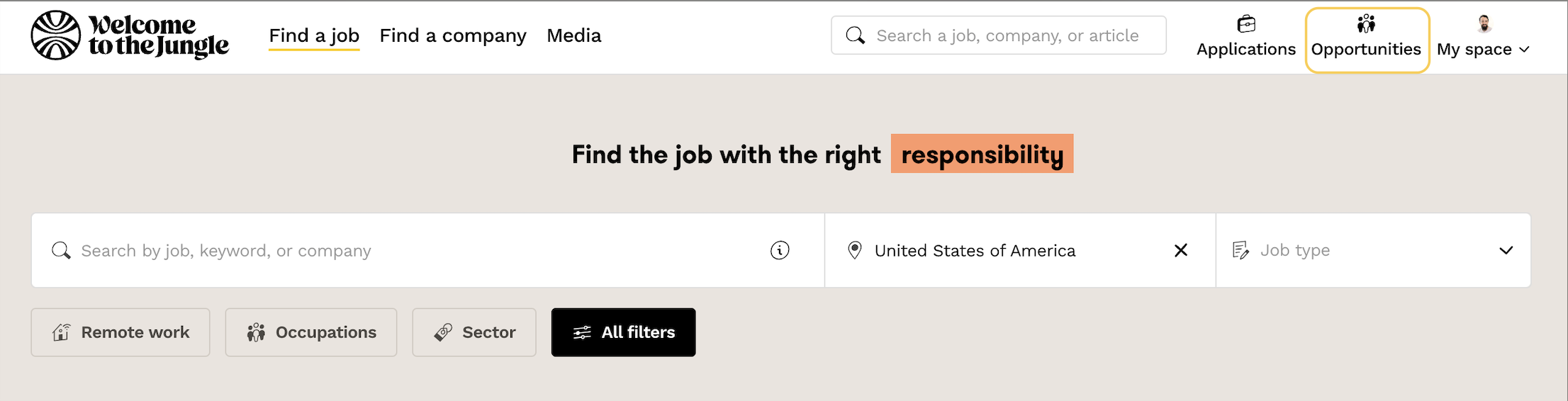Click the magnifier in top search bar
The height and width of the screenshot is (401, 1568).
coord(856,35)
